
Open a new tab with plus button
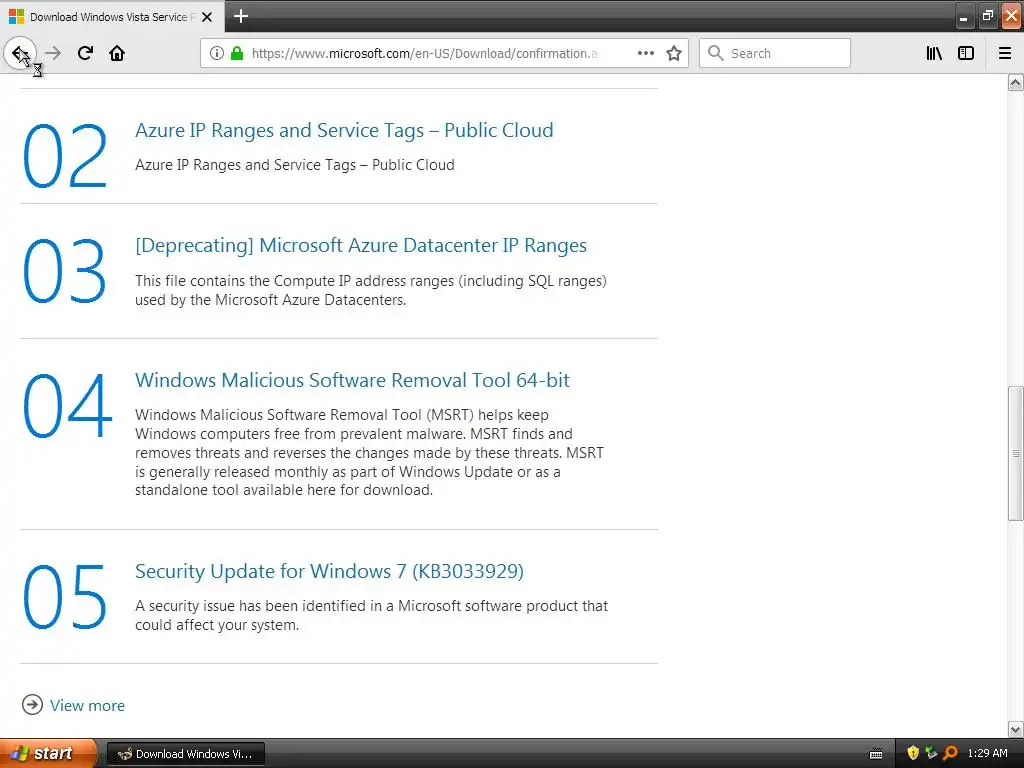pyautogui.click(x=241, y=16)
